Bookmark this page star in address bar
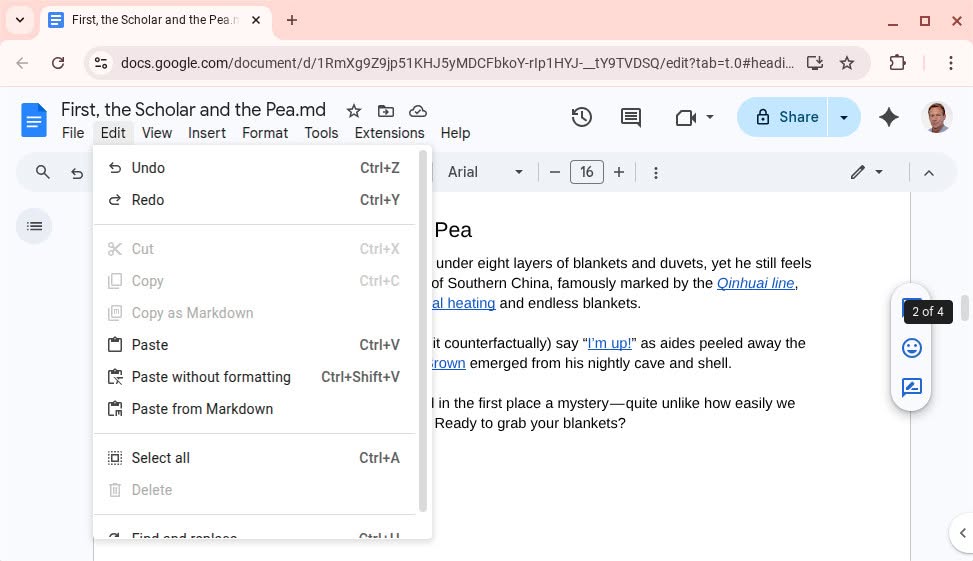 [x=846, y=63]
